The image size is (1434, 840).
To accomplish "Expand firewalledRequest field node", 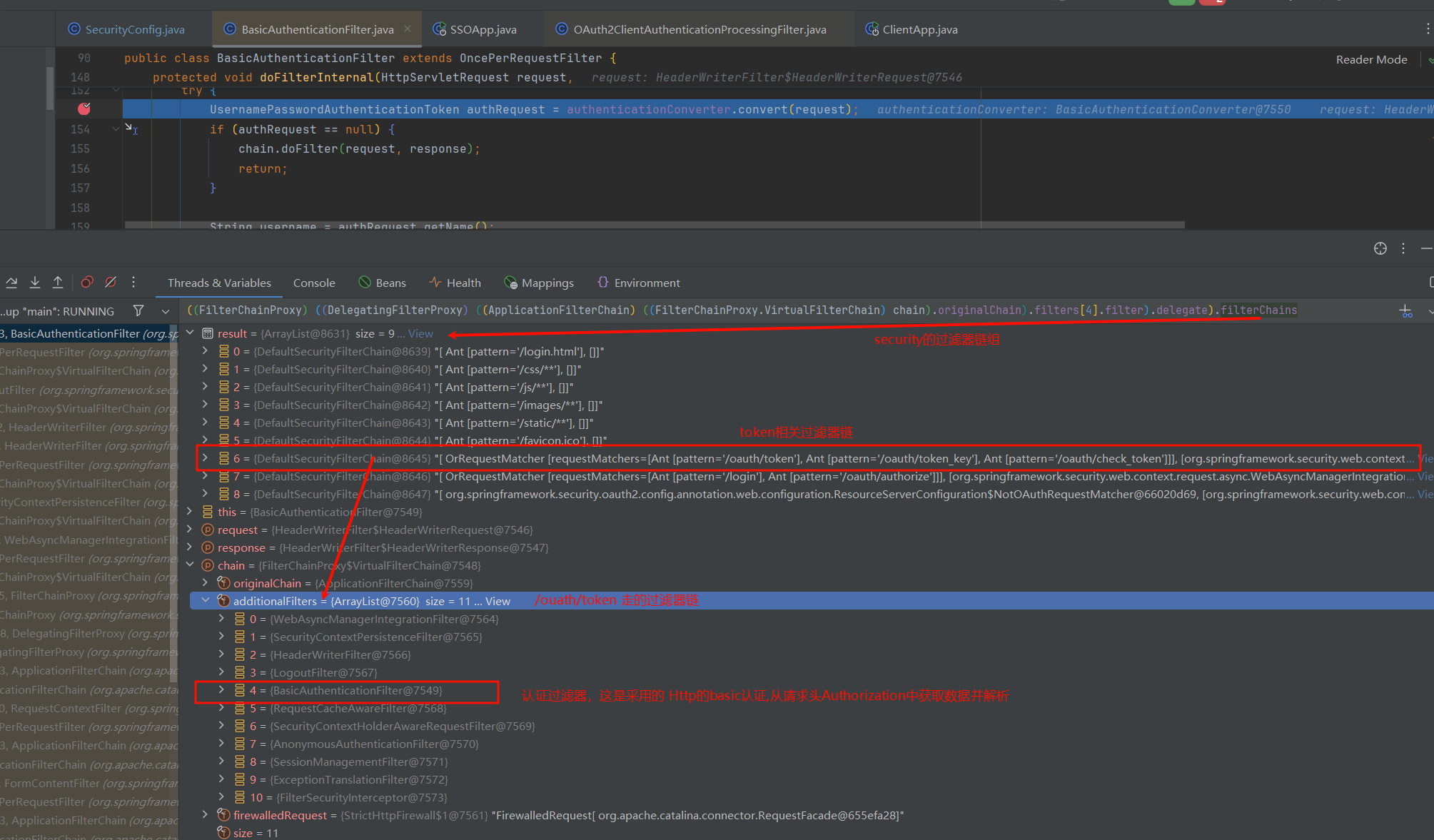I will pyautogui.click(x=206, y=815).
